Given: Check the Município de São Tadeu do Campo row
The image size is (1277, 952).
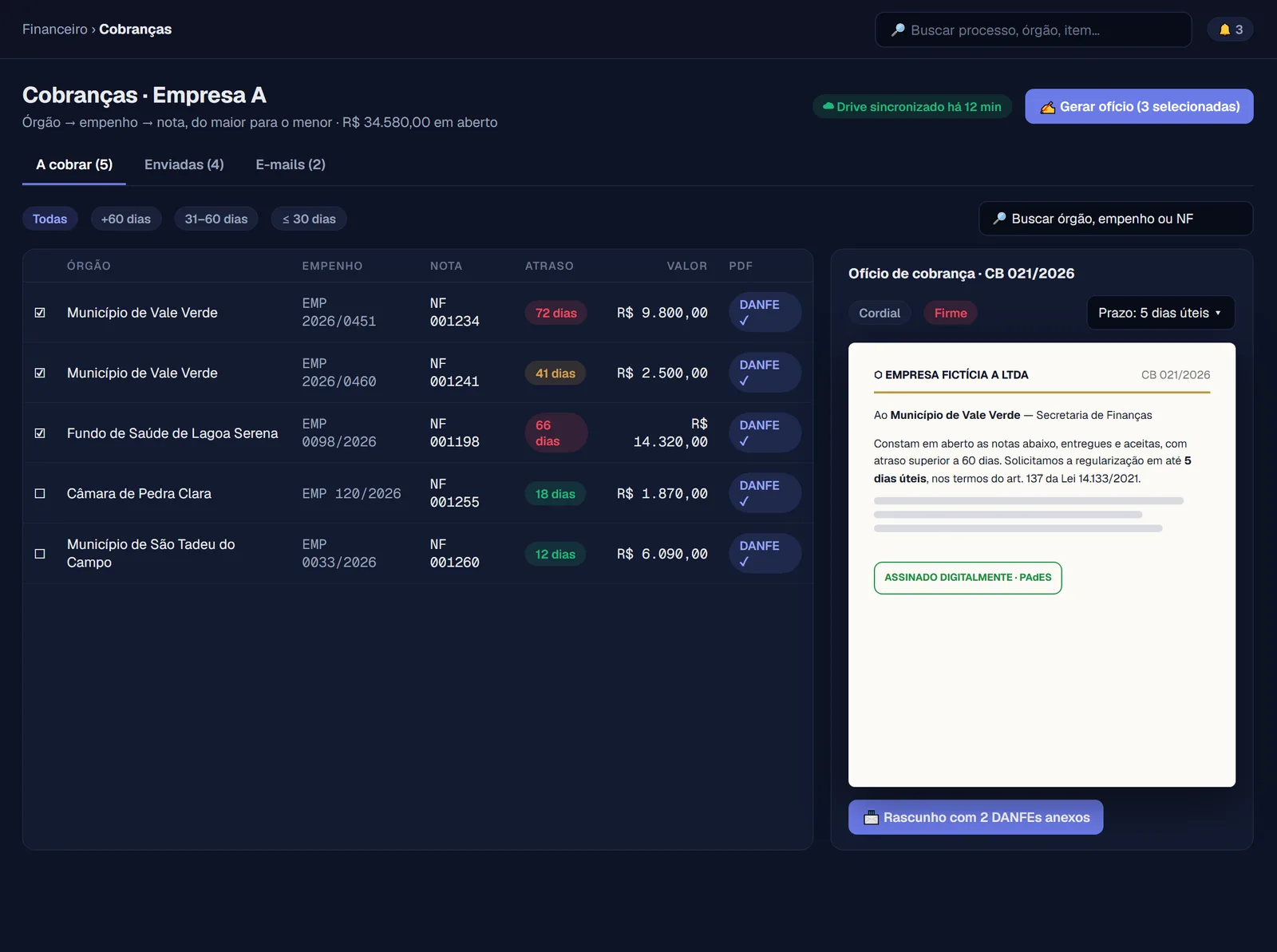Looking at the screenshot, I should pyautogui.click(x=40, y=554).
